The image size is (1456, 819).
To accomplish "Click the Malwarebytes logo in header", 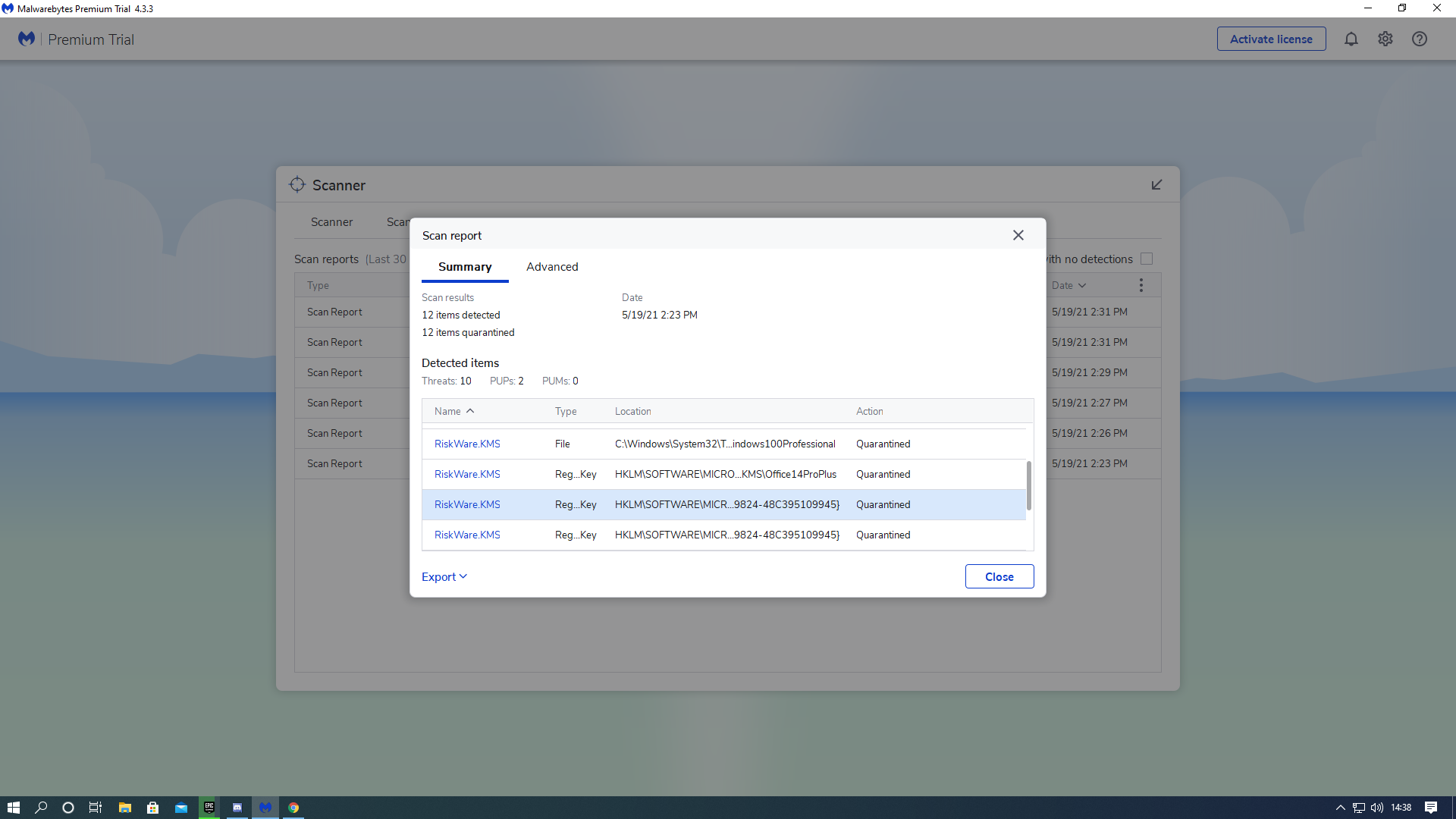I will [27, 39].
